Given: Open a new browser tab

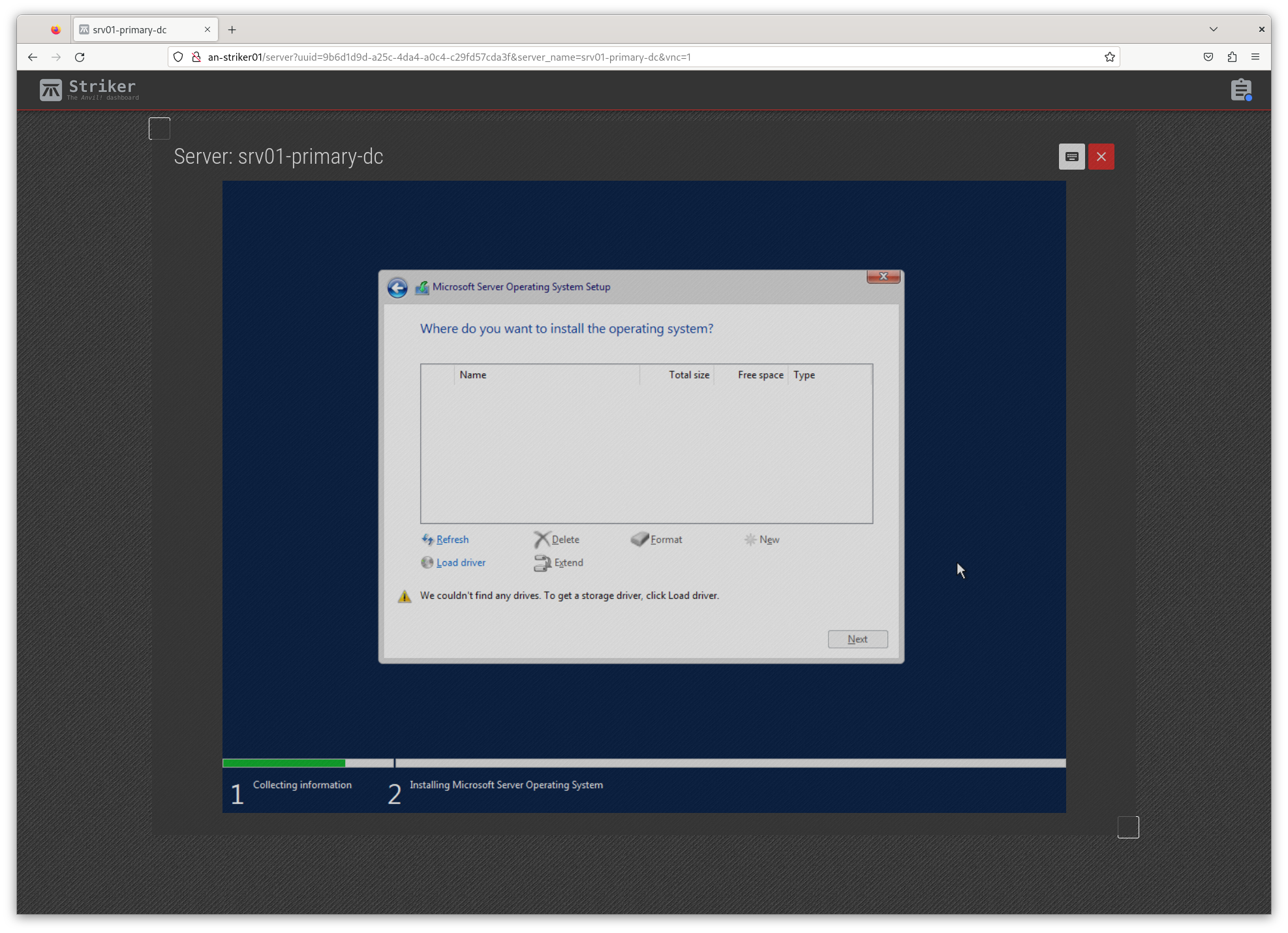Looking at the screenshot, I should click(232, 30).
